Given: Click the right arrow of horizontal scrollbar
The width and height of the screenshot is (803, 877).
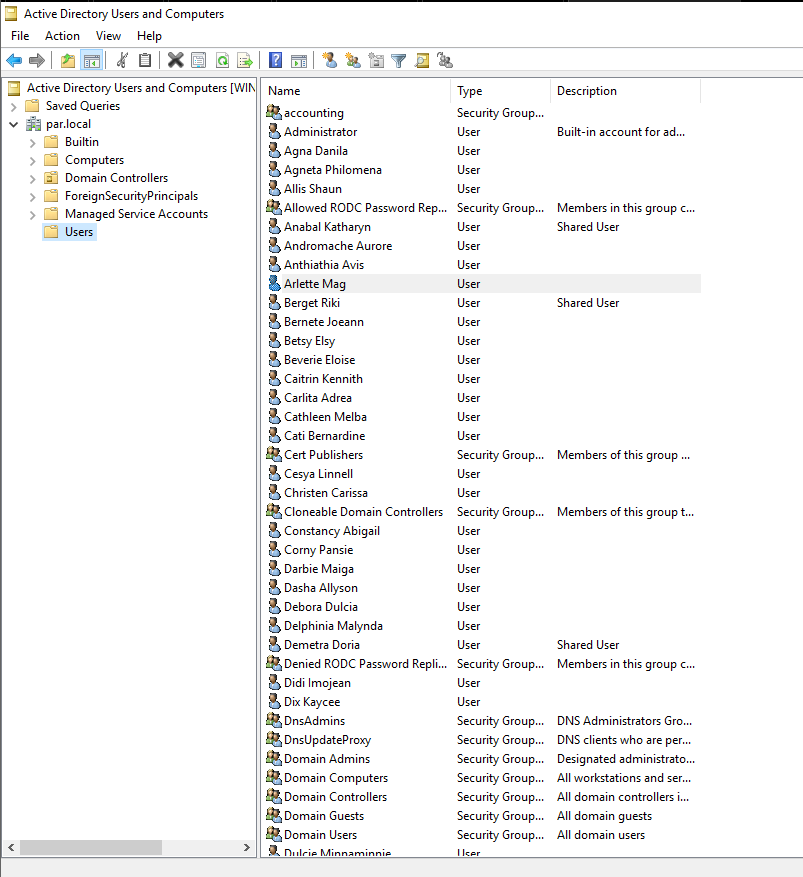Looking at the screenshot, I should (247, 847).
